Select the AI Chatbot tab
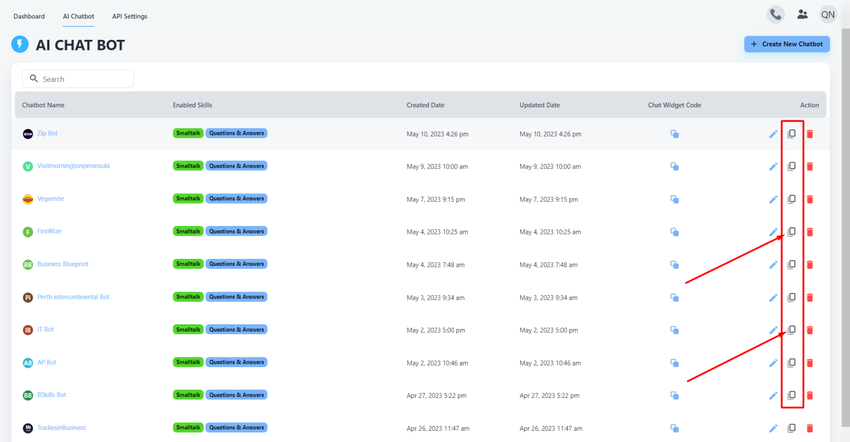 pyautogui.click(x=78, y=16)
